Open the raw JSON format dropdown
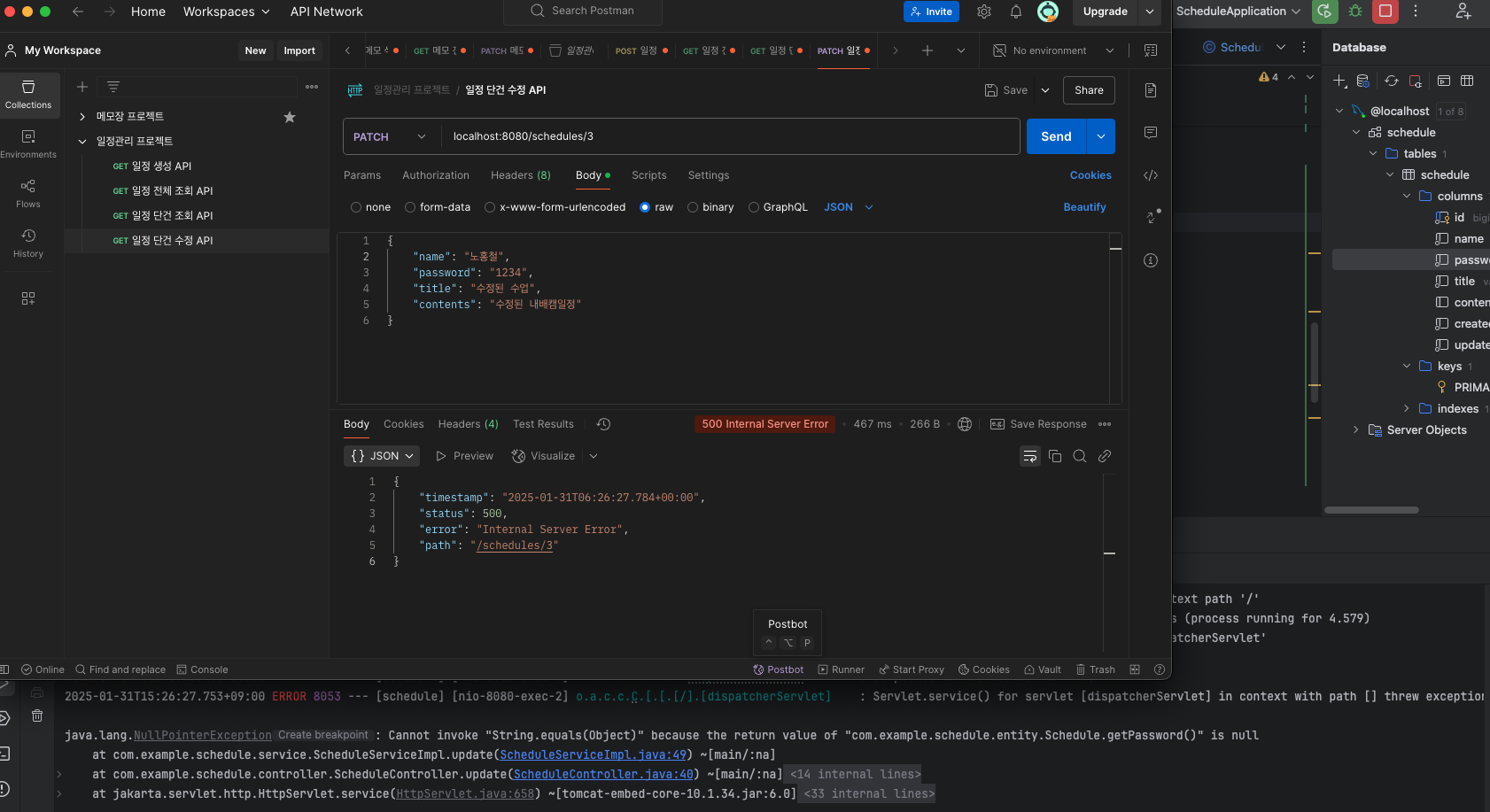The image size is (1490, 812). click(849, 207)
